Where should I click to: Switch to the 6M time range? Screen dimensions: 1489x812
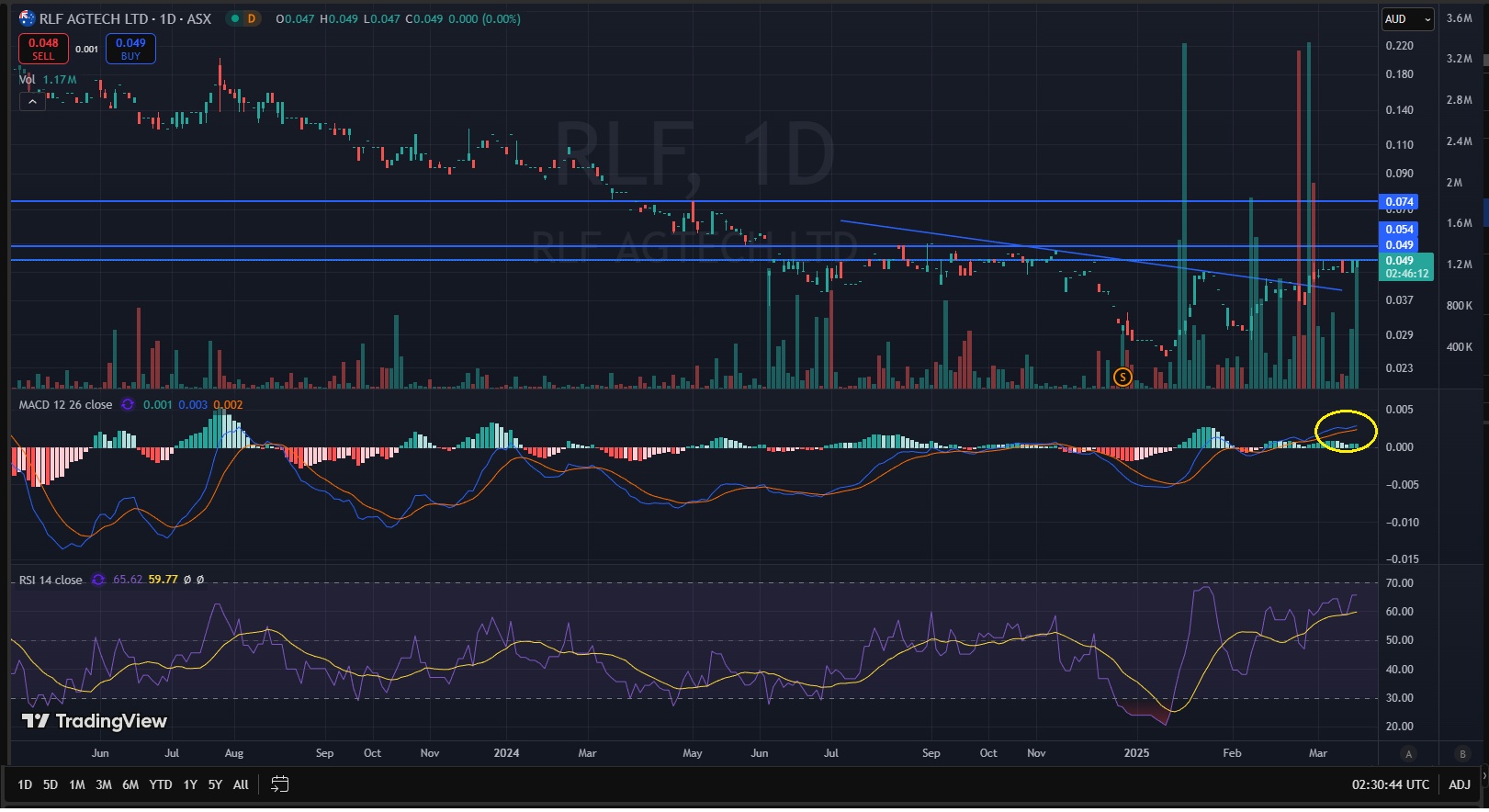point(130,784)
